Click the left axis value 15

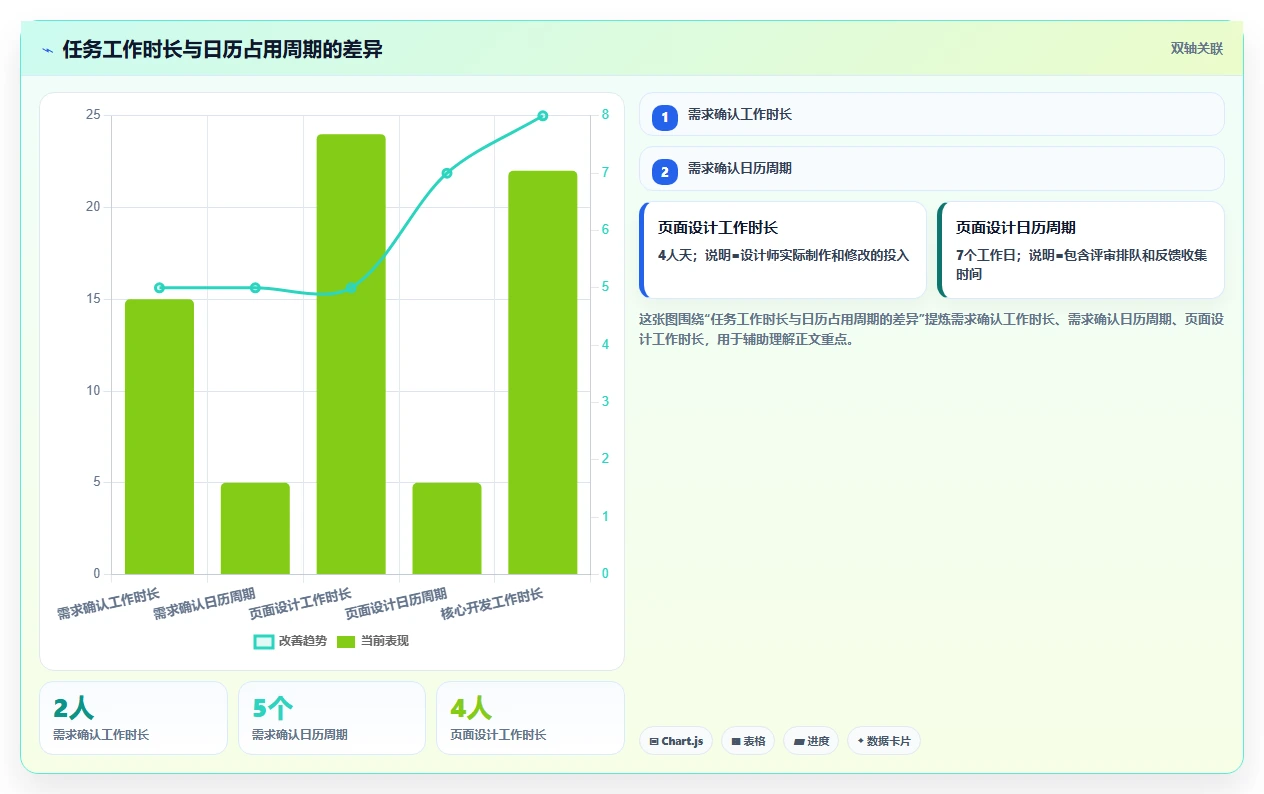93,299
